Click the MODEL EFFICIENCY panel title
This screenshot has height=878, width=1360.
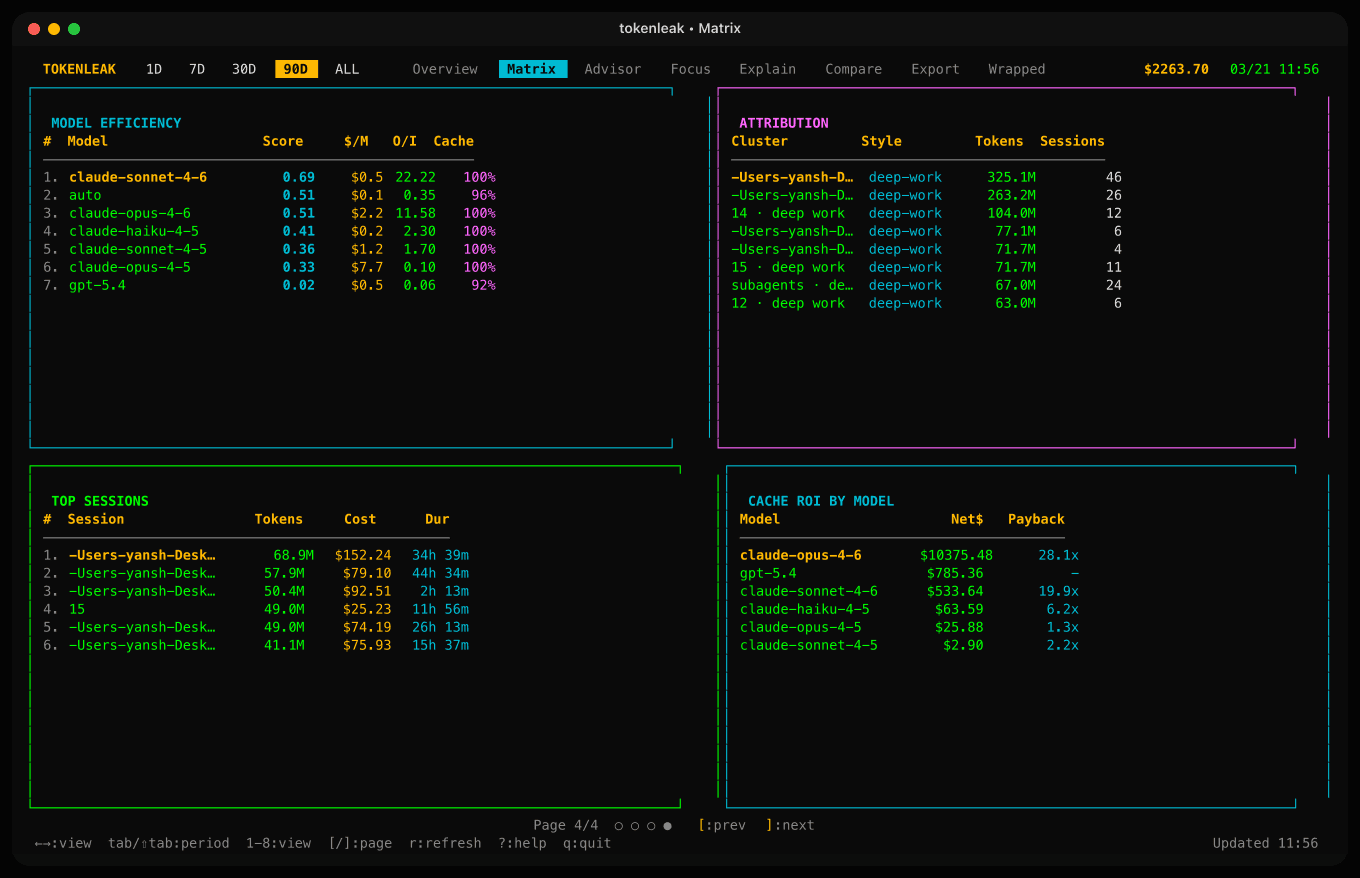tap(116, 123)
